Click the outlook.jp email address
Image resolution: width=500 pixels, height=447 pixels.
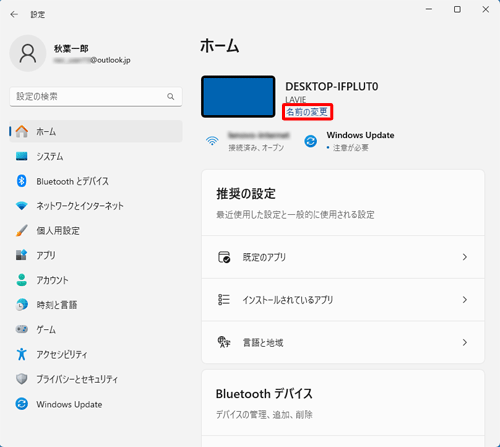point(92,60)
